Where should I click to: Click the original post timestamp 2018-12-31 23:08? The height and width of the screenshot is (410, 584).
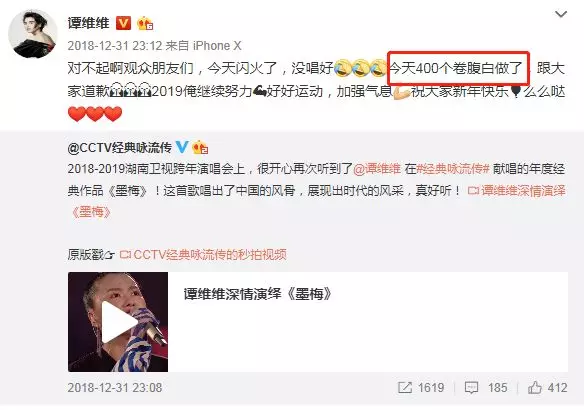point(115,388)
